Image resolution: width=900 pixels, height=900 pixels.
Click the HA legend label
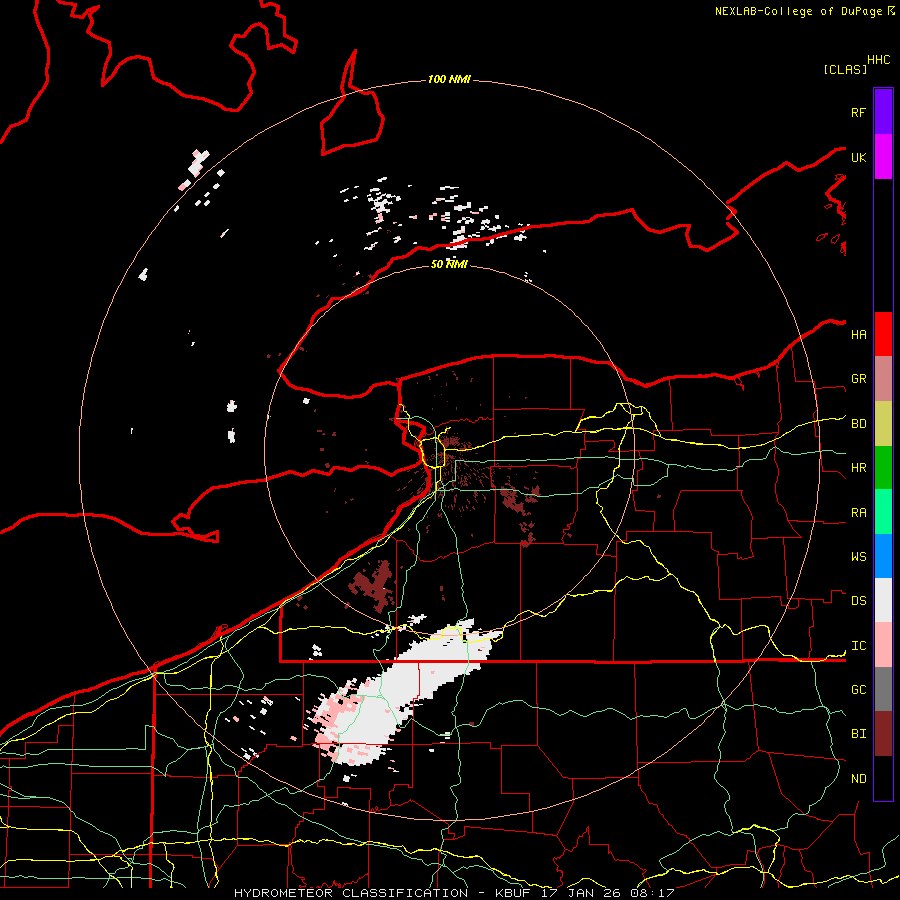coord(858,335)
